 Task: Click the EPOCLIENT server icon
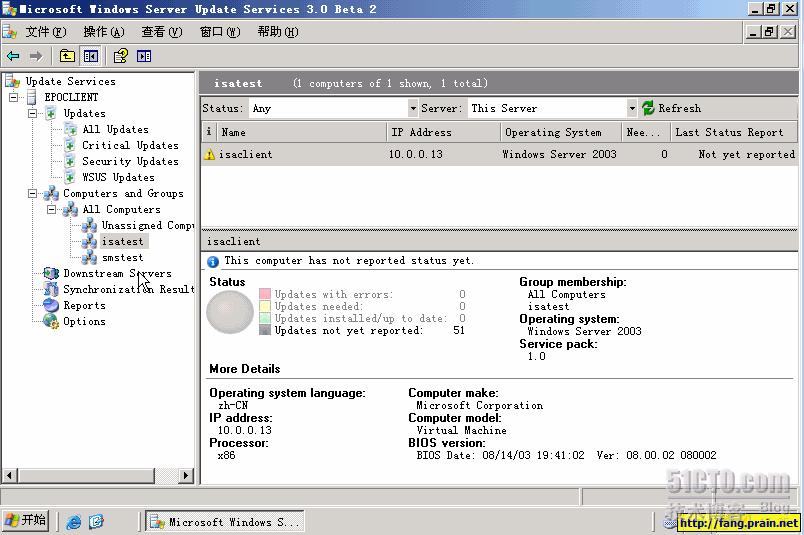click(32, 97)
